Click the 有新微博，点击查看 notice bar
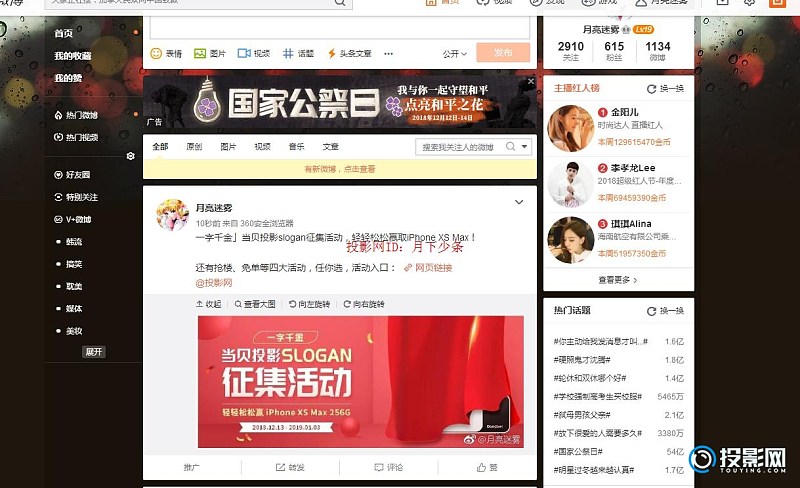Viewport: 800px width, 488px height. [340, 169]
